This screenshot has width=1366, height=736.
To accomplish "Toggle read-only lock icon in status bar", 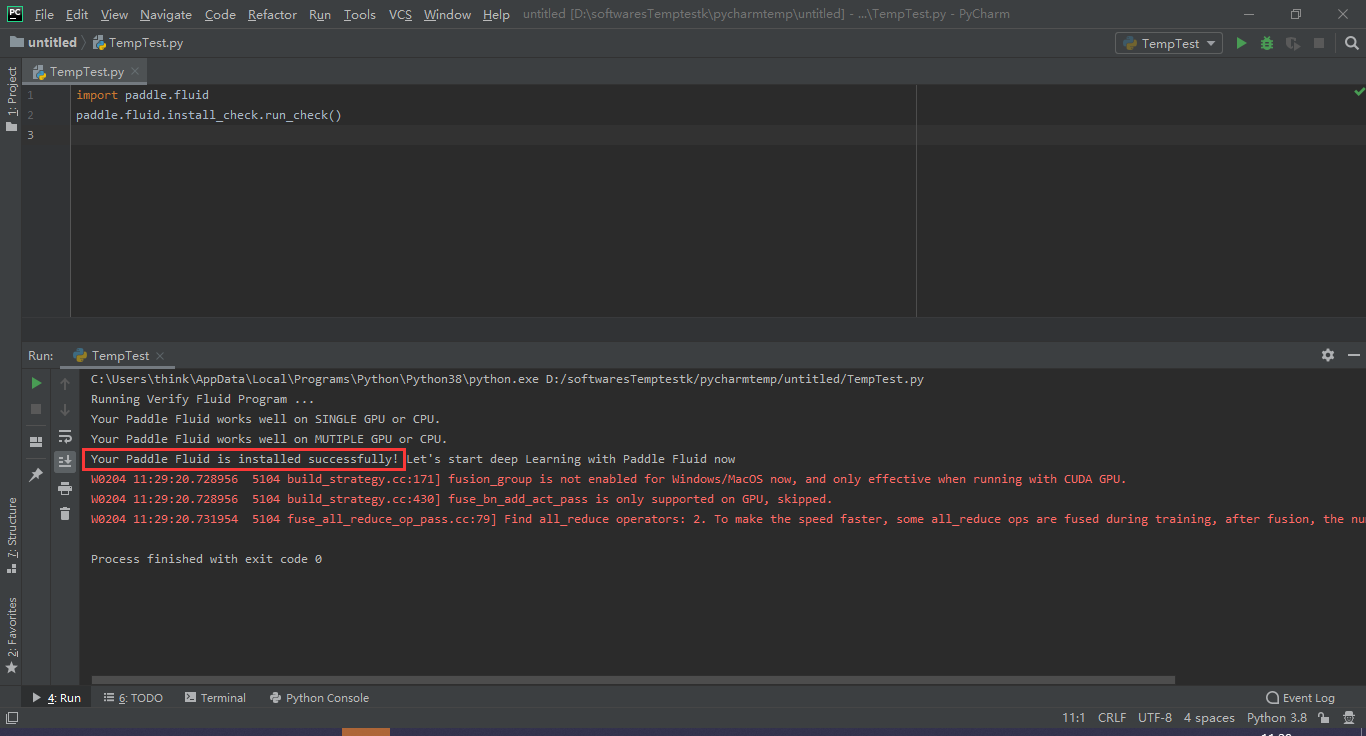I will pos(1324,718).
